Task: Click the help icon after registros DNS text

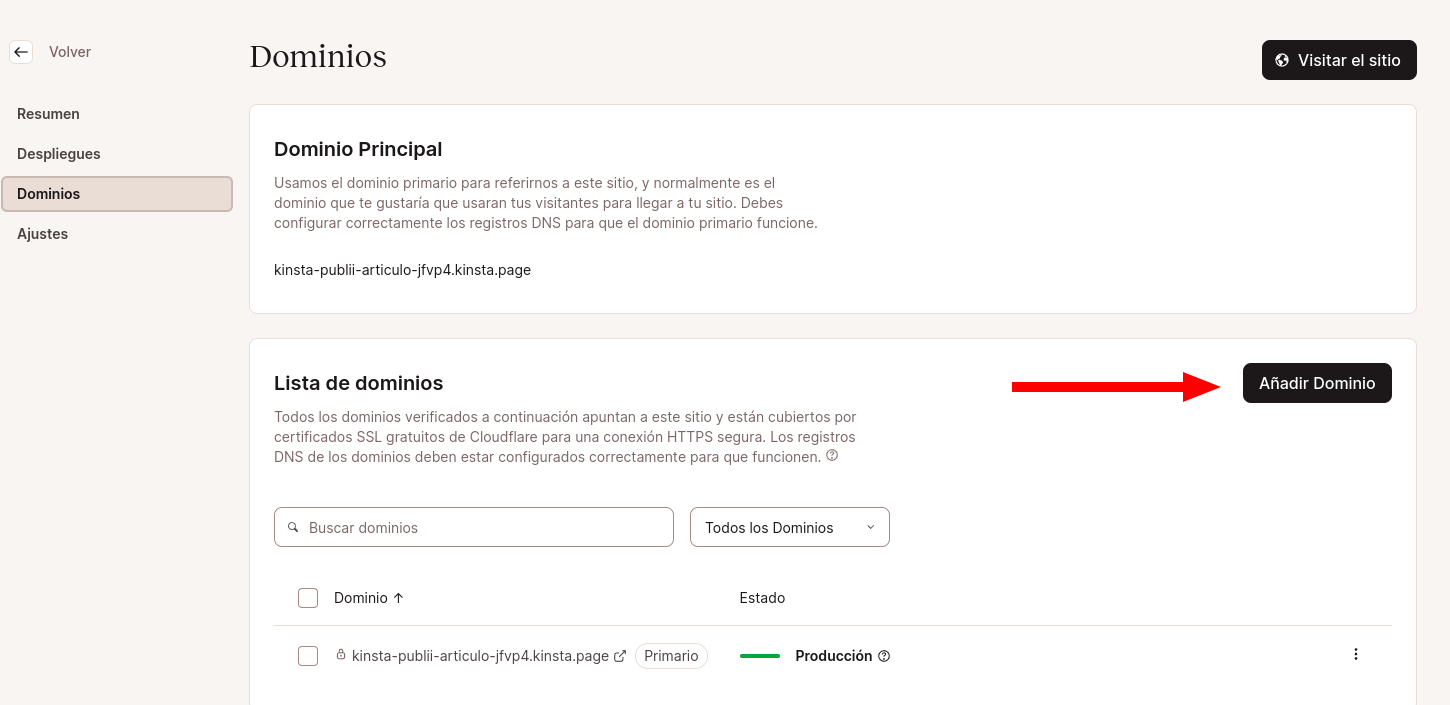Action: [x=831, y=455]
